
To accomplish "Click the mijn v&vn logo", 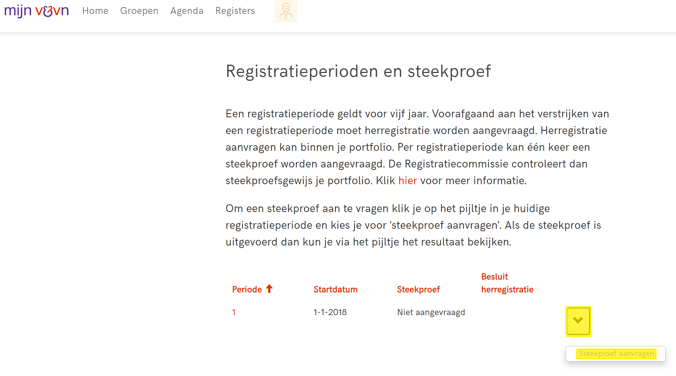I will (x=36, y=11).
